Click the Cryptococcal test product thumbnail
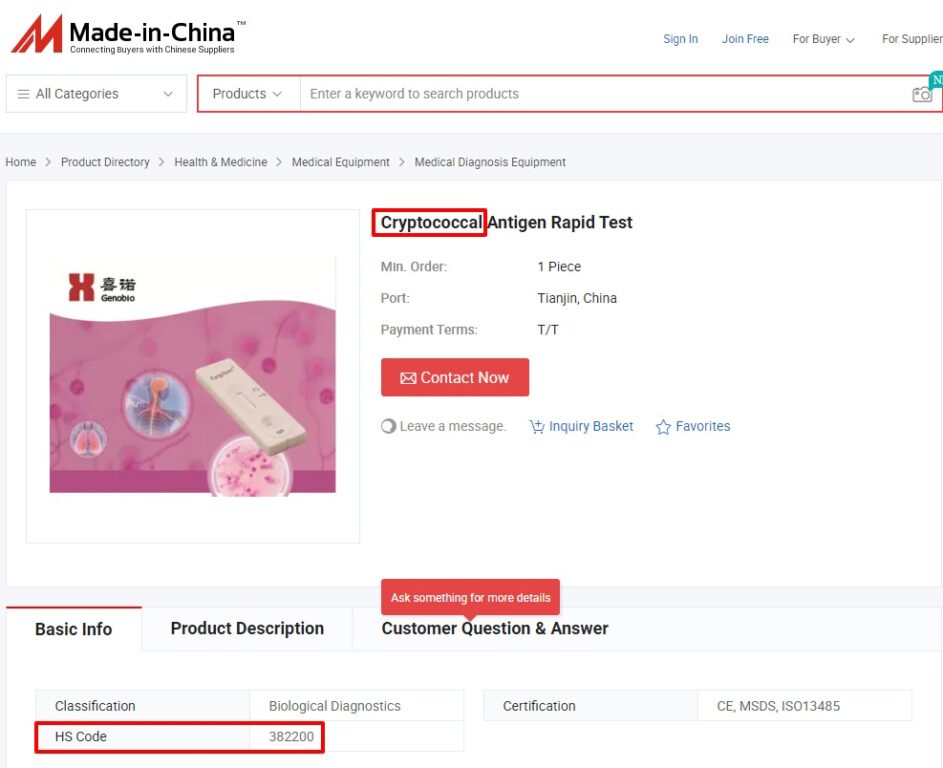 [x=192, y=376]
